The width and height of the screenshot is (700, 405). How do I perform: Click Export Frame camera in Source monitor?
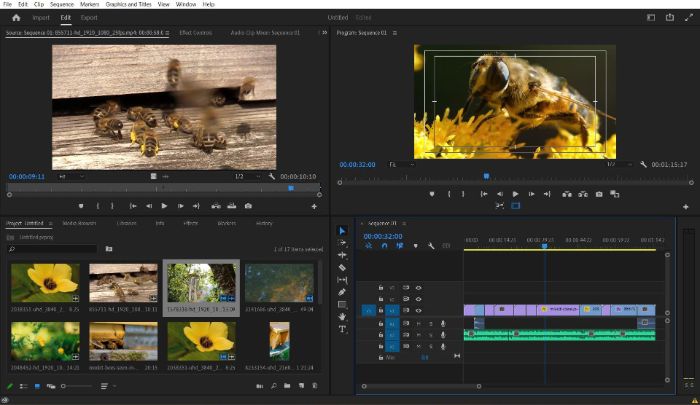(x=248, y=206)
